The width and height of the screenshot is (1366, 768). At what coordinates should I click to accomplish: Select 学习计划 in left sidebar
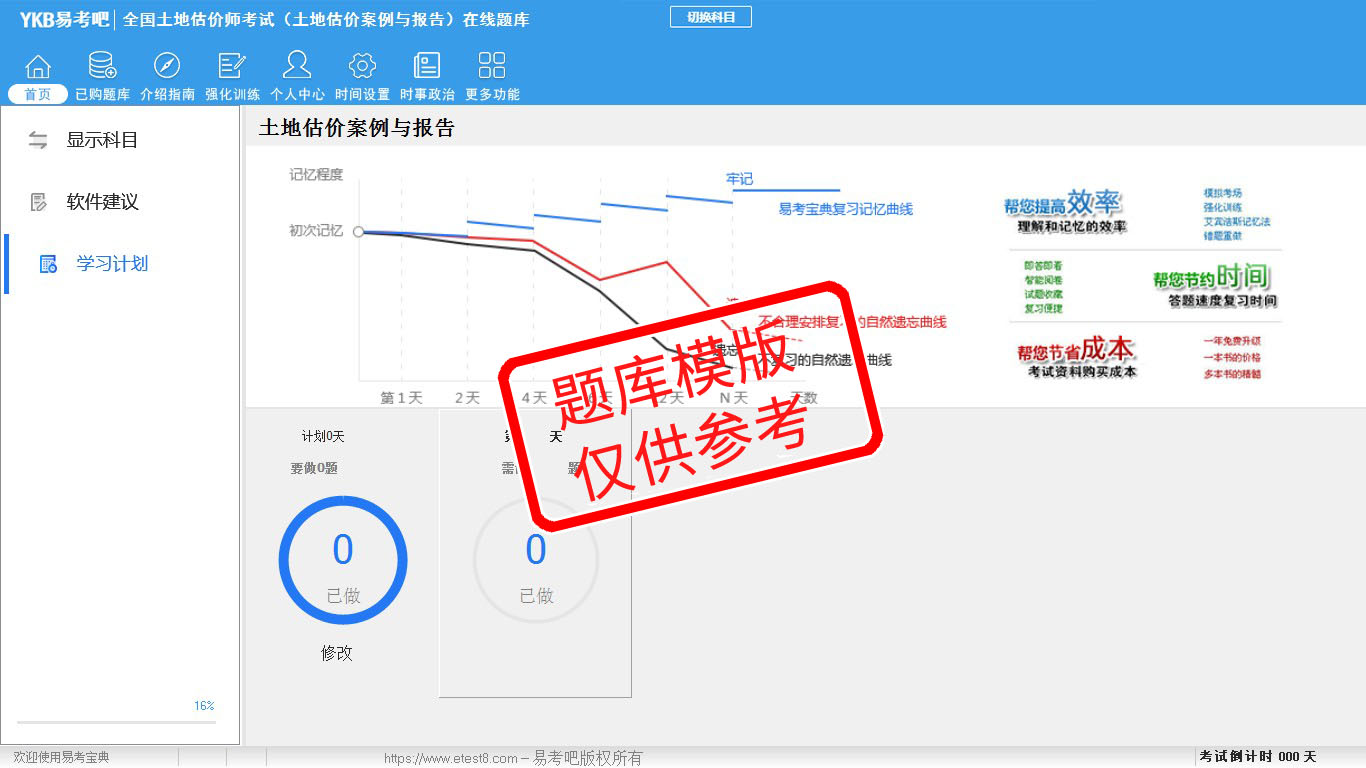111,264
